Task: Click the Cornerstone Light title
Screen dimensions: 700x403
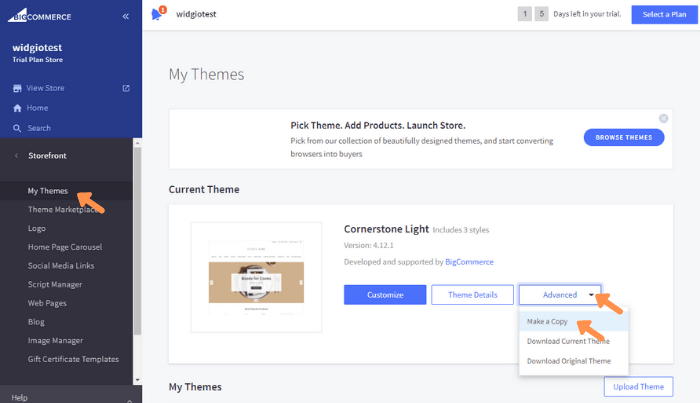Action: (386, 229)
